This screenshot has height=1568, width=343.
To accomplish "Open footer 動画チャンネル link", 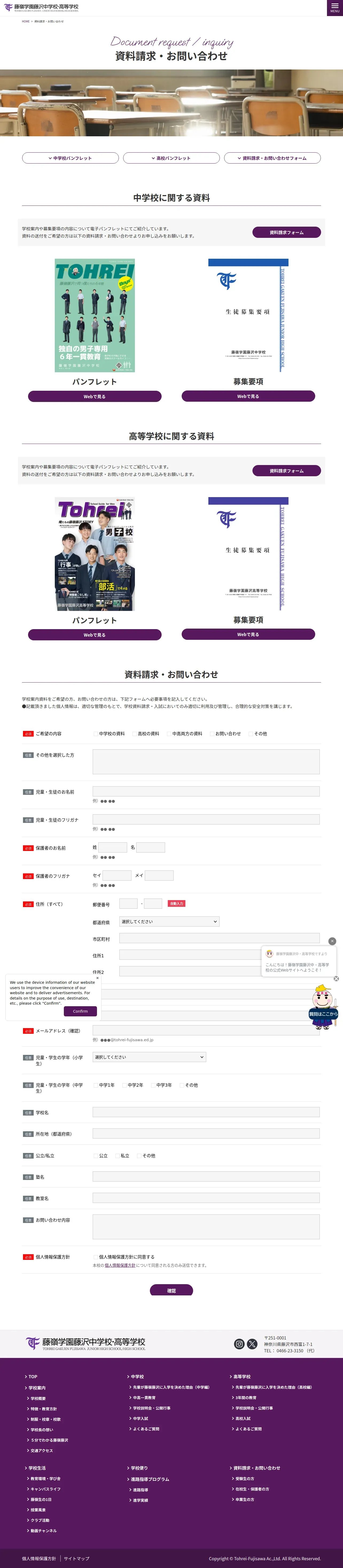I will 44,1530.
